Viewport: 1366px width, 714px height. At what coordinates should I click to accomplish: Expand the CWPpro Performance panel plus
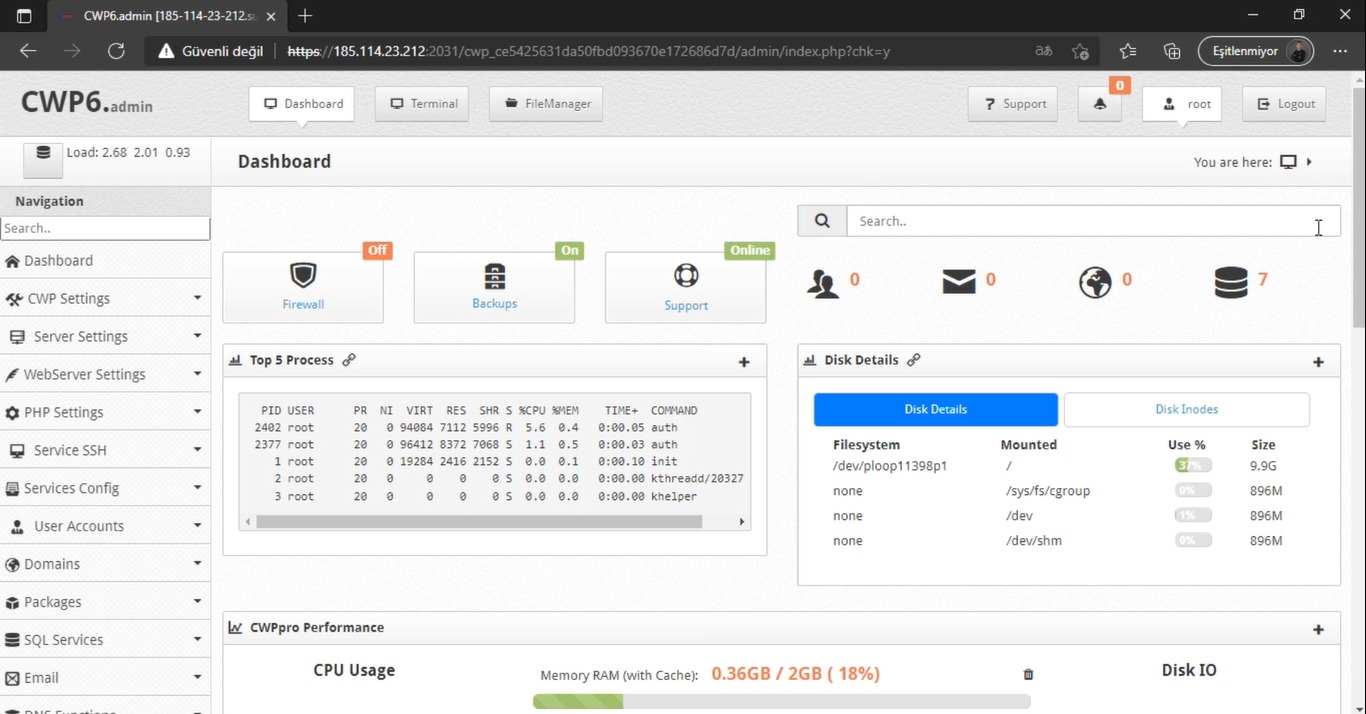pos(1318,629)
